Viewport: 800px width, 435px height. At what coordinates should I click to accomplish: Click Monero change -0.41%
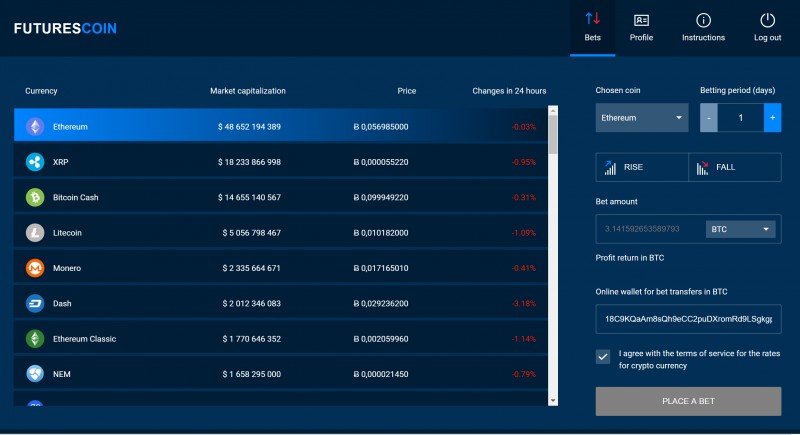tap(523, 268)
